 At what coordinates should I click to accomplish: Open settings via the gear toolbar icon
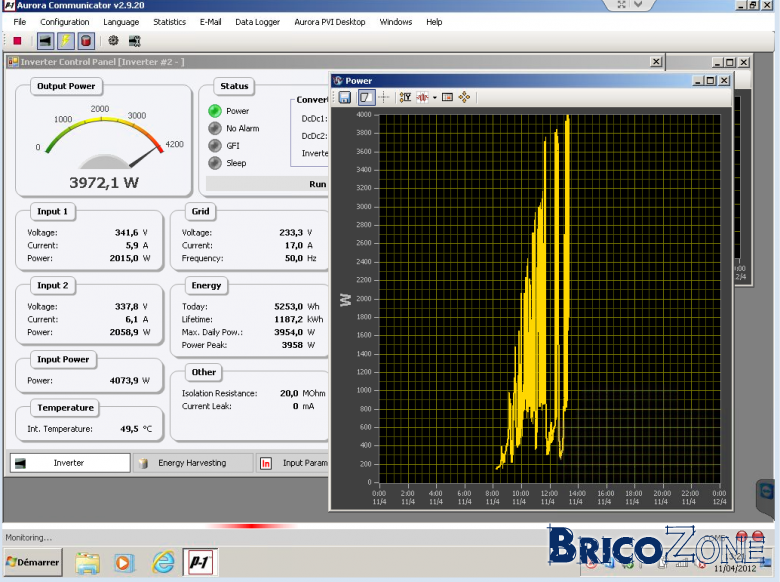[x=113, y=41]
